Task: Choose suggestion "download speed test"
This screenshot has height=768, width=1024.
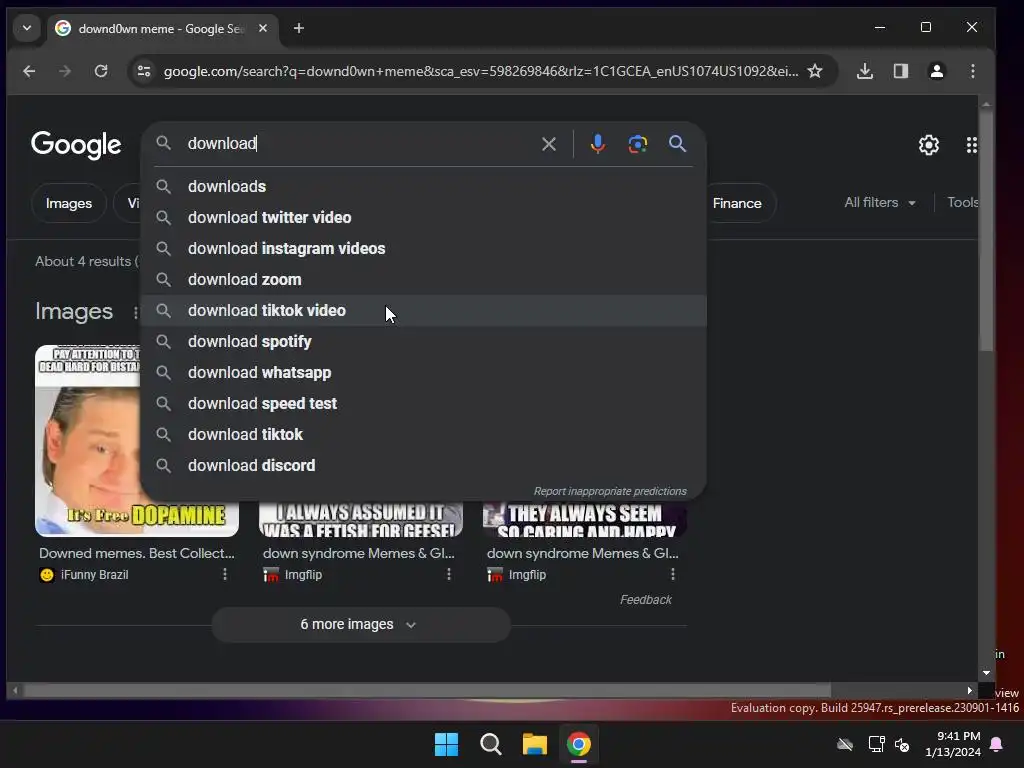Action: tap(423, 404)
